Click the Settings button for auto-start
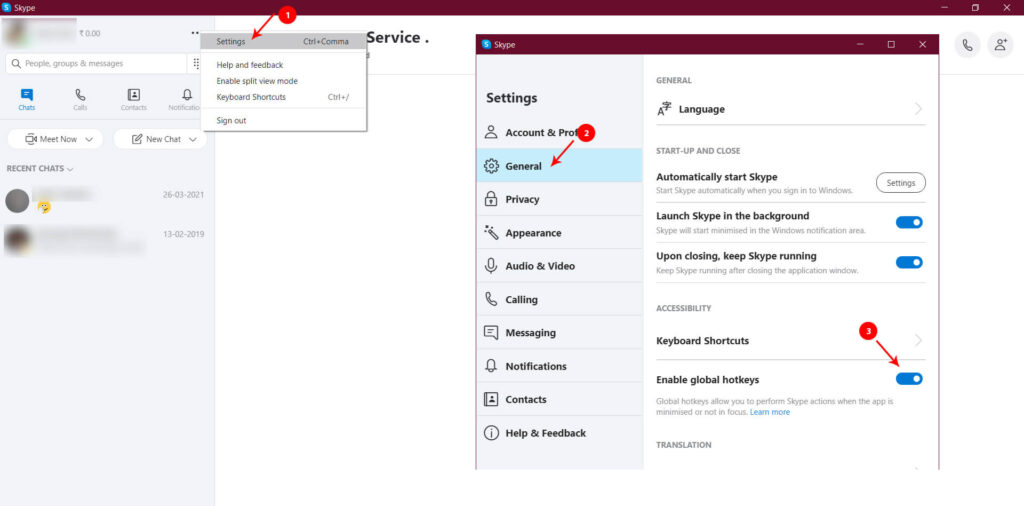Viewport: 1024px width, 506px height. tap(900, 183)
